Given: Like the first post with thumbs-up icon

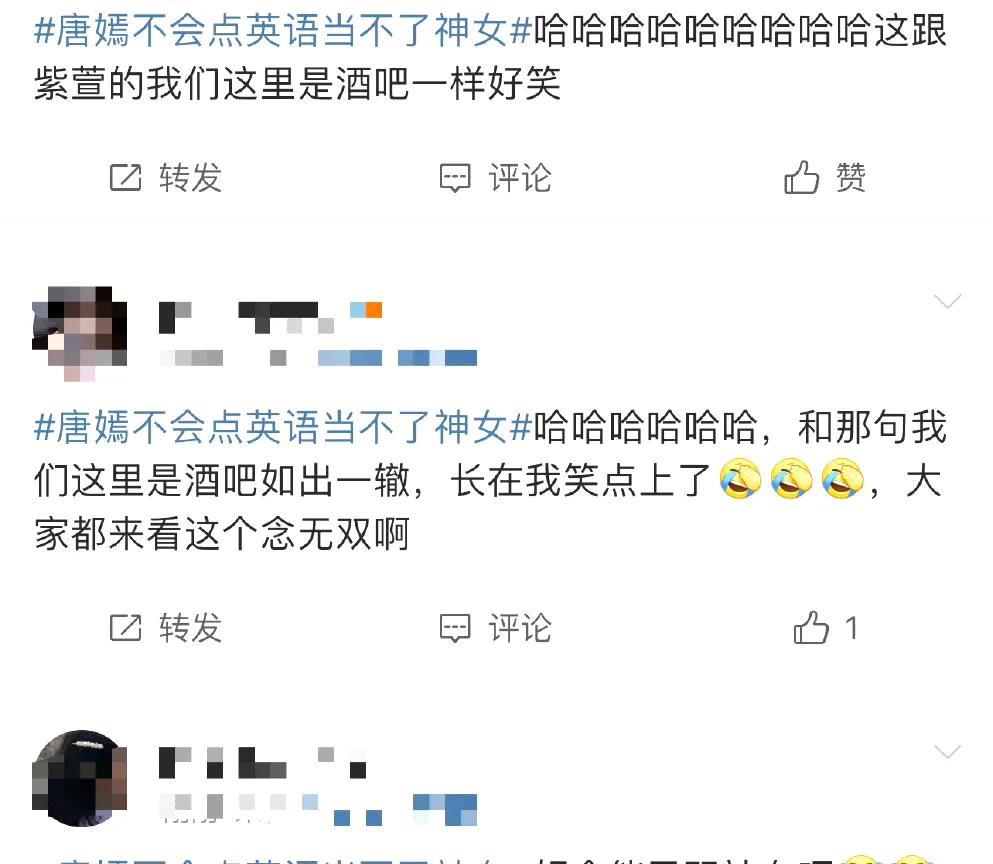Looking at the screenshot, I should click(x=802, y=177).
